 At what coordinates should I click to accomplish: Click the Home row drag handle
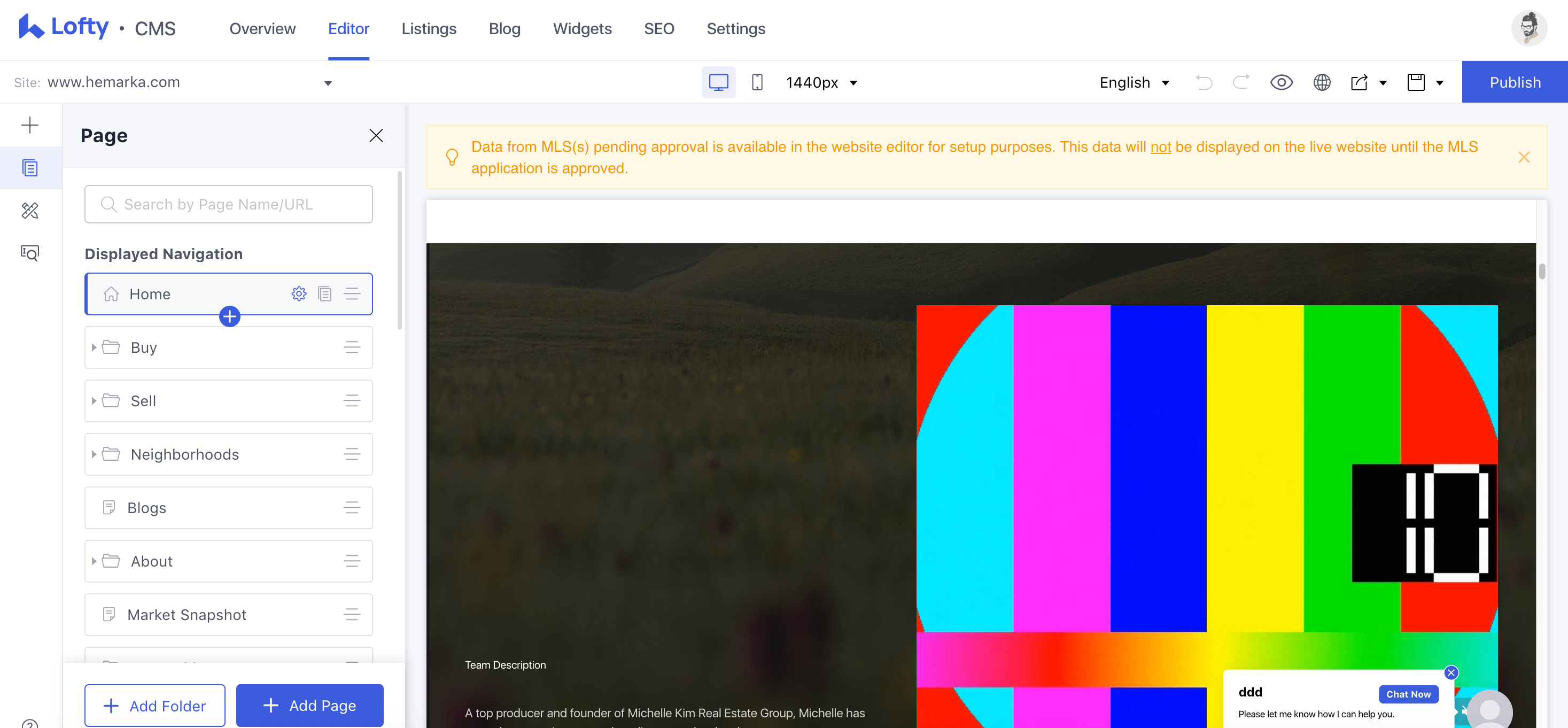coord(352,294)
